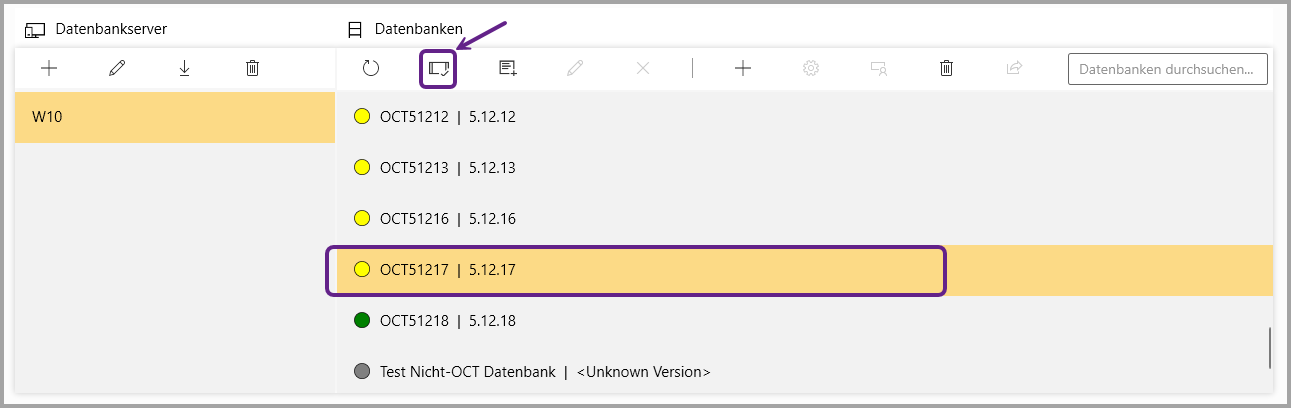Click the greyed-out share database icon

(1014, 68)
